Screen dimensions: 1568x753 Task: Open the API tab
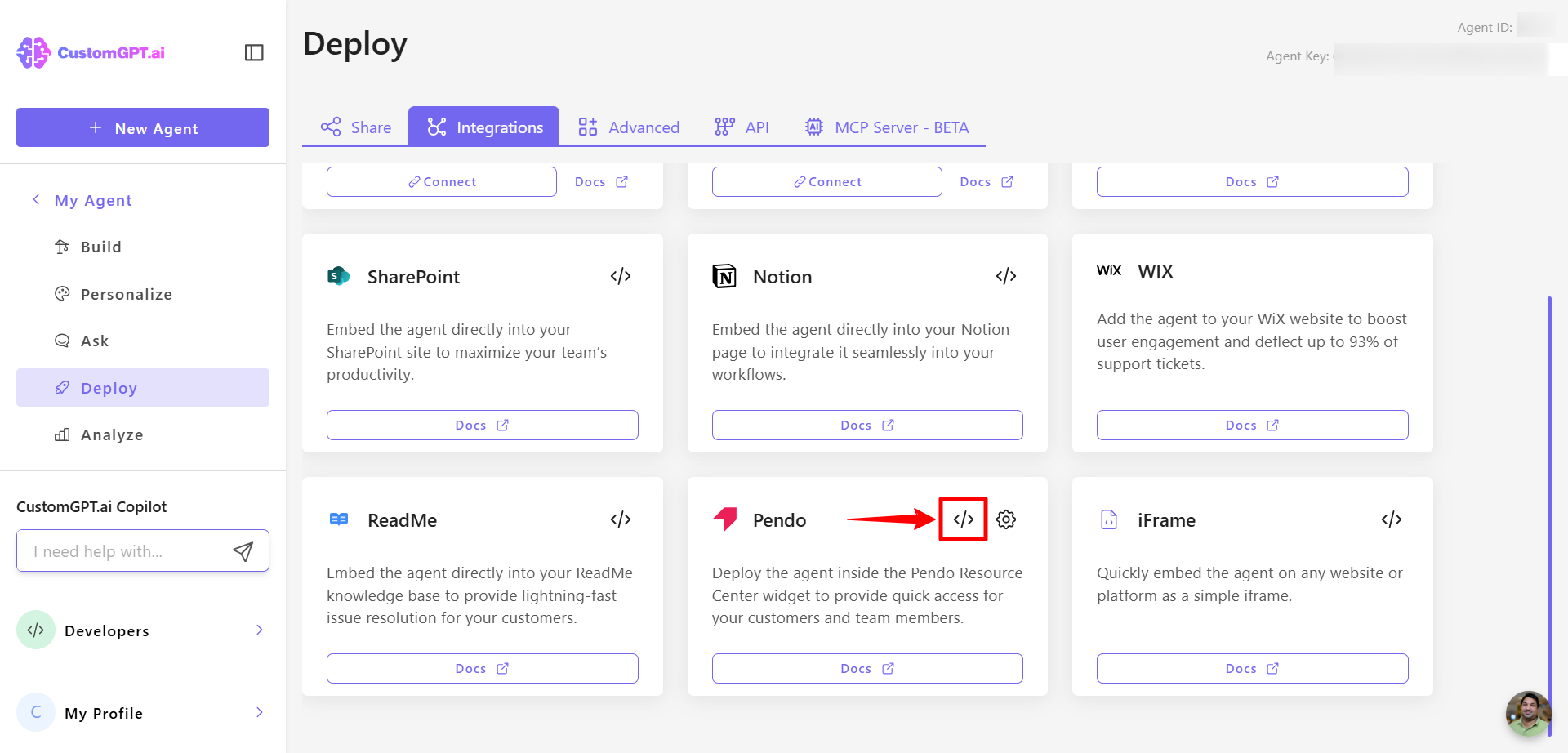click(x=742, y=127)
